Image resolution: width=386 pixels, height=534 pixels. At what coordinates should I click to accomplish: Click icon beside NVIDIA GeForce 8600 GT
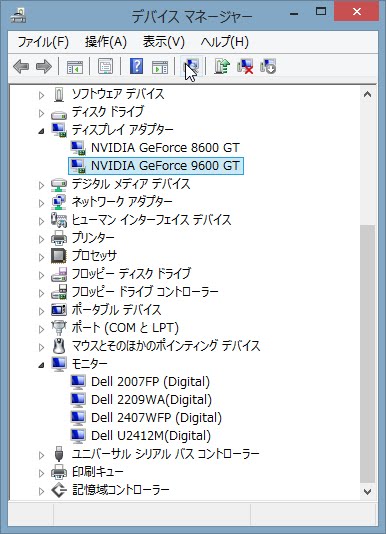pyautogui.click(x=78, y=148)
